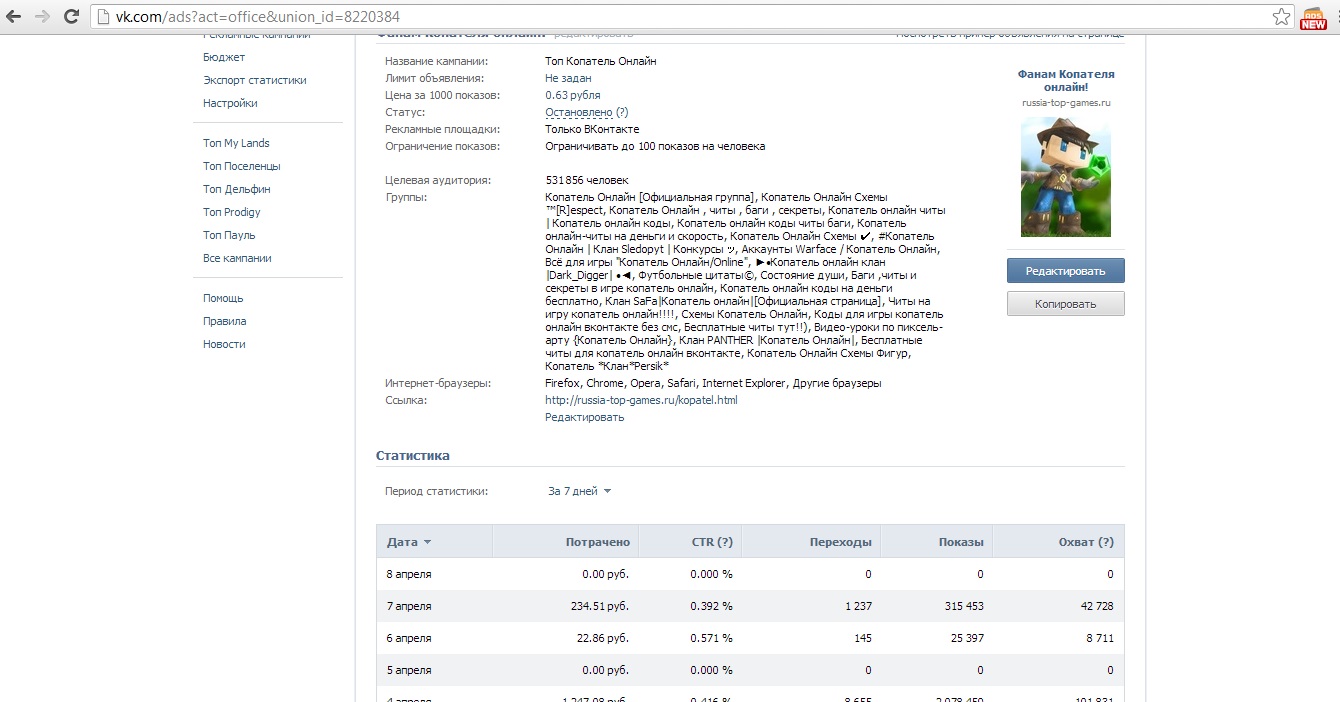Click the Копировать button
This screenshot has height=702, width=1340.
tap(1066, 304)
